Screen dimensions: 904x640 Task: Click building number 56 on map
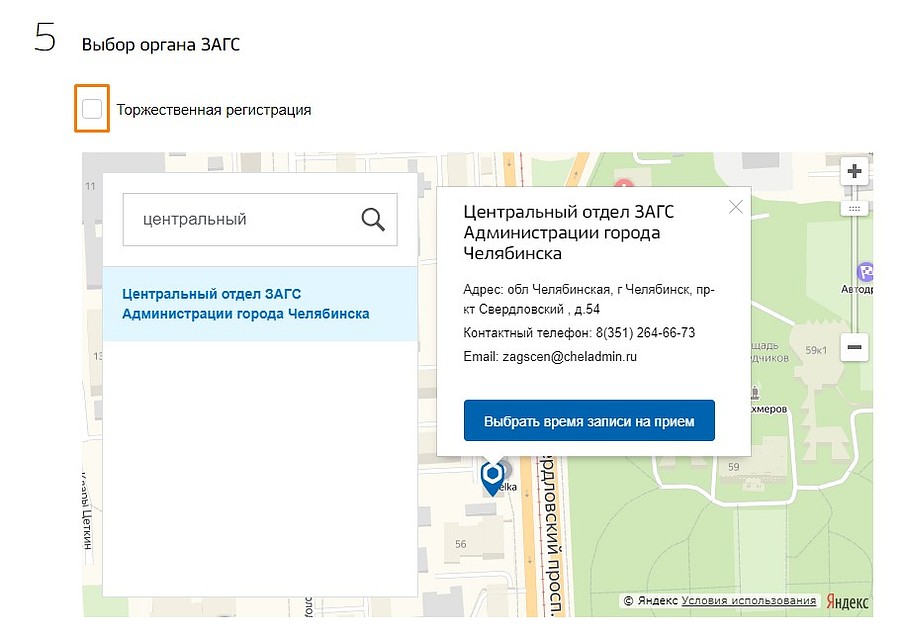coord(461,544)
